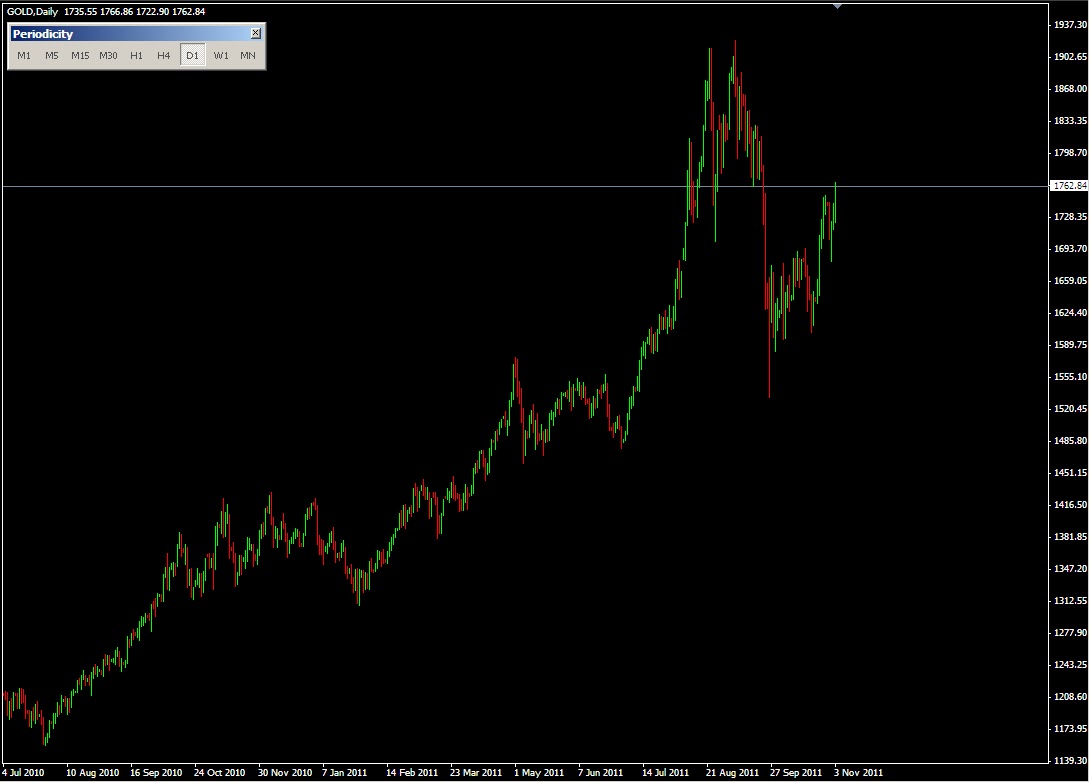Click the 1485.80 price scale value
Image resolution: width=1090 pixels, height=782 pixels.
click(1070, 440)
